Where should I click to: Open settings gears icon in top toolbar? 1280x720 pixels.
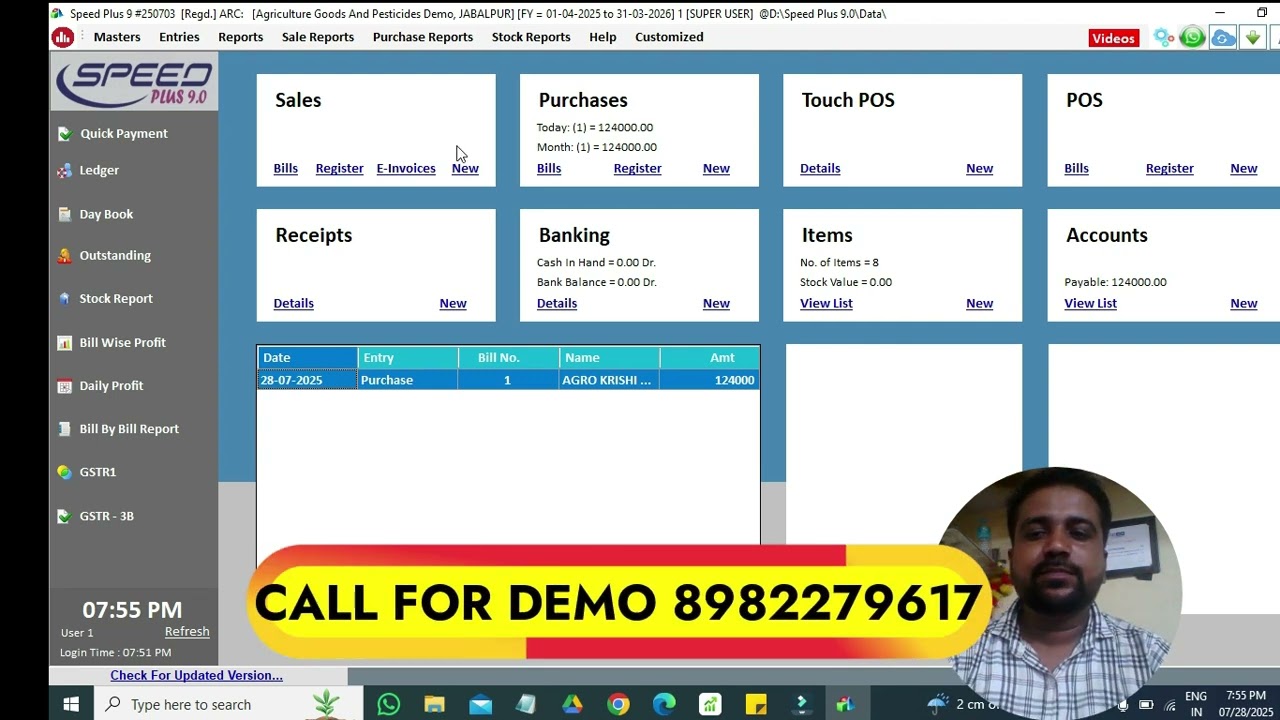1163,37
